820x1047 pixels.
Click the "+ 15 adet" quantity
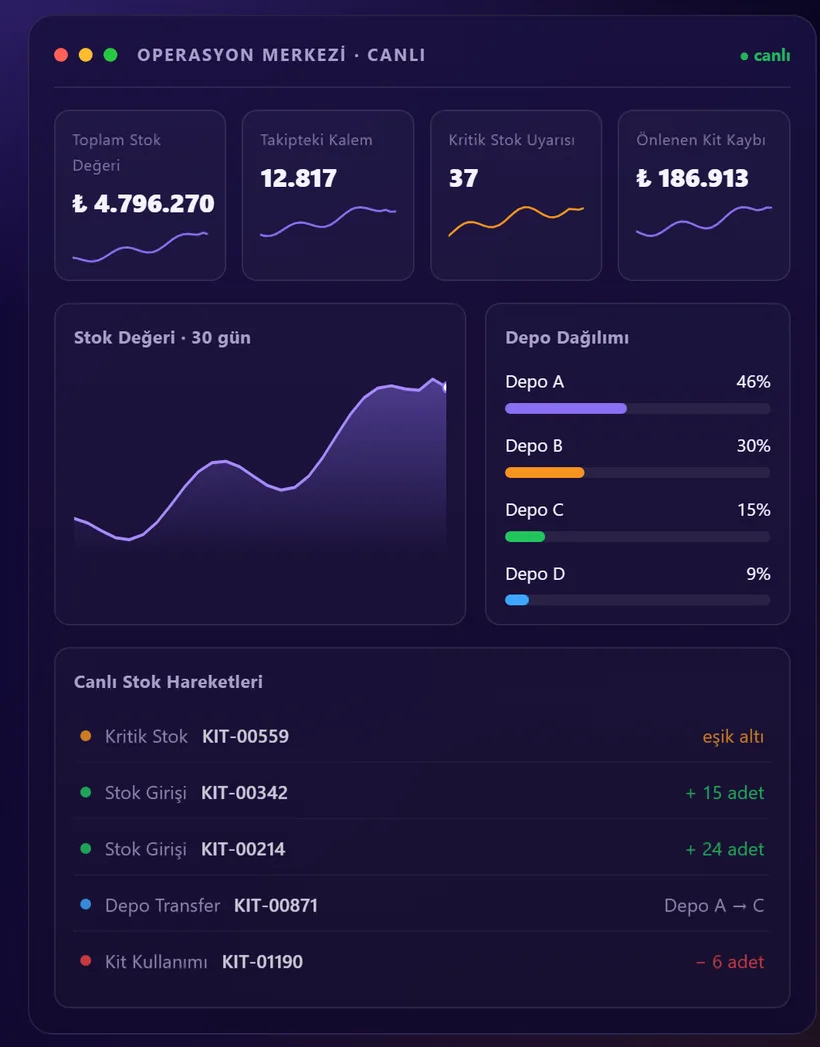tap(725, 793)
